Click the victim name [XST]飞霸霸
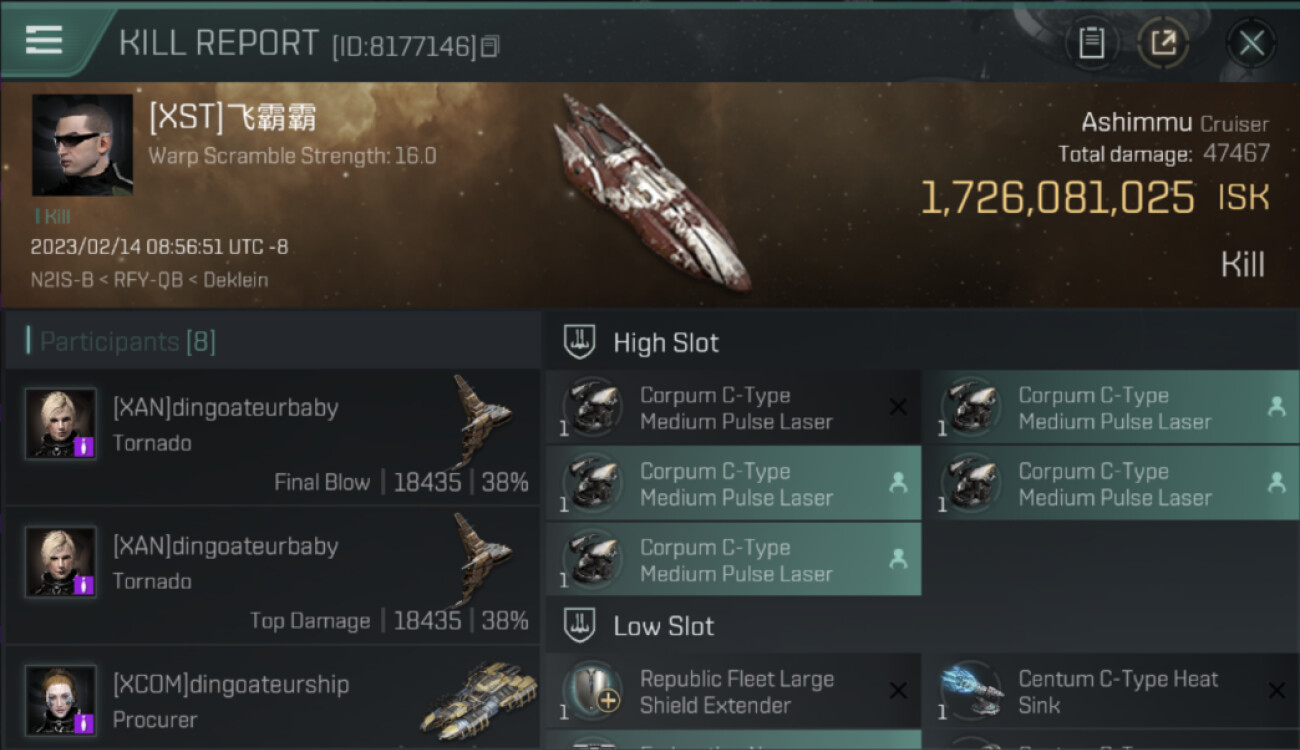Image resolution: width=1300 pixels, height=750 pixels. 232,118
